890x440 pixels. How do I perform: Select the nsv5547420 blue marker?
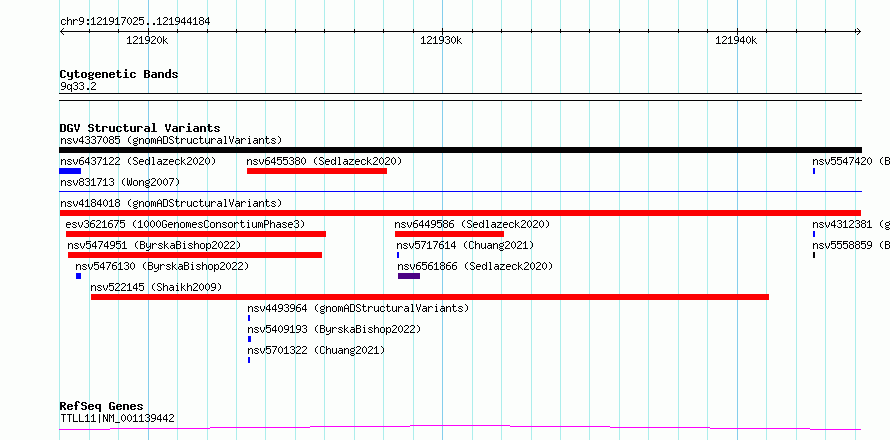(x=814, y=171)
